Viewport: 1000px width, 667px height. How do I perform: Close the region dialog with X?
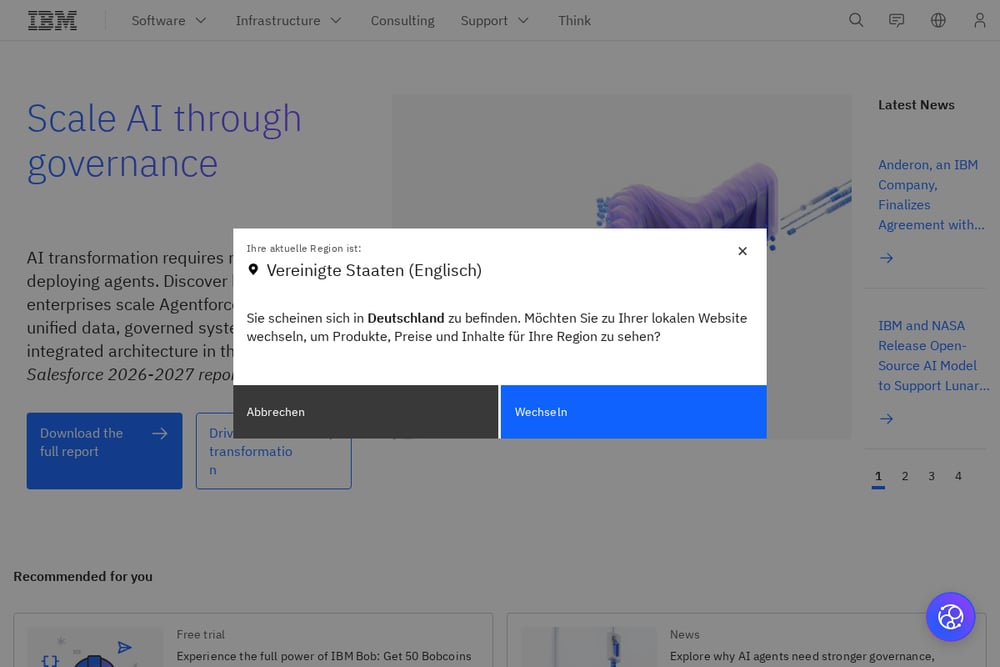pyautogui.click(x=742, y=251)
